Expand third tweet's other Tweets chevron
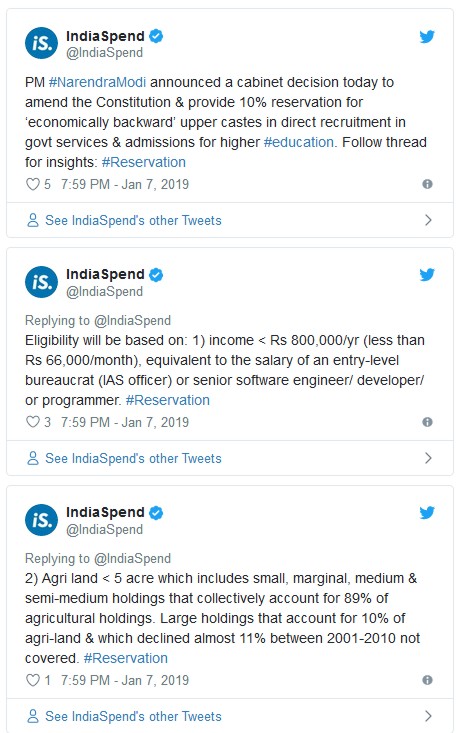Viewport: 462px width, 733px height. click(x=428, y=716)
